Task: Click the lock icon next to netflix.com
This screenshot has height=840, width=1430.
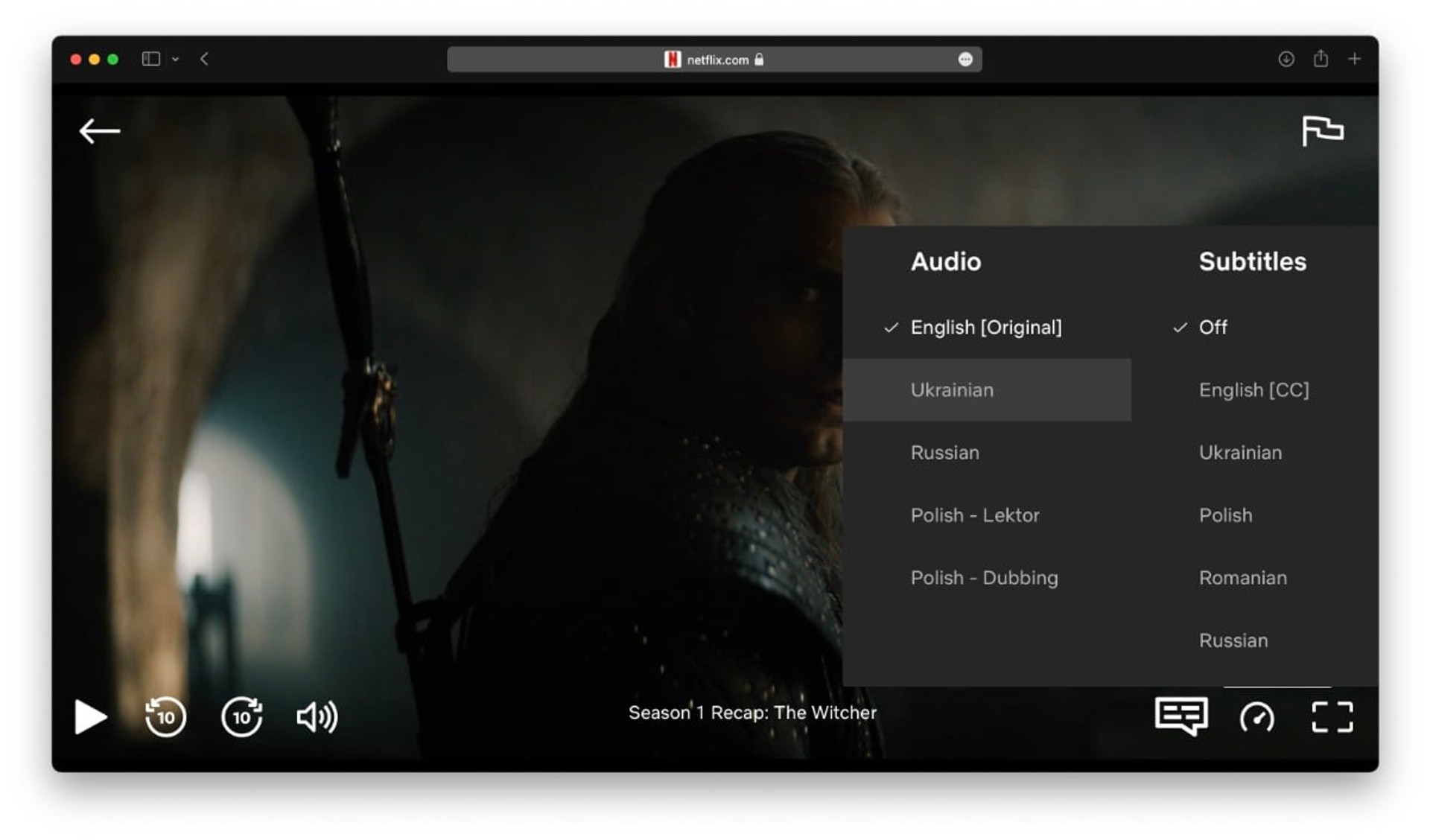Action: click(759, 59)
